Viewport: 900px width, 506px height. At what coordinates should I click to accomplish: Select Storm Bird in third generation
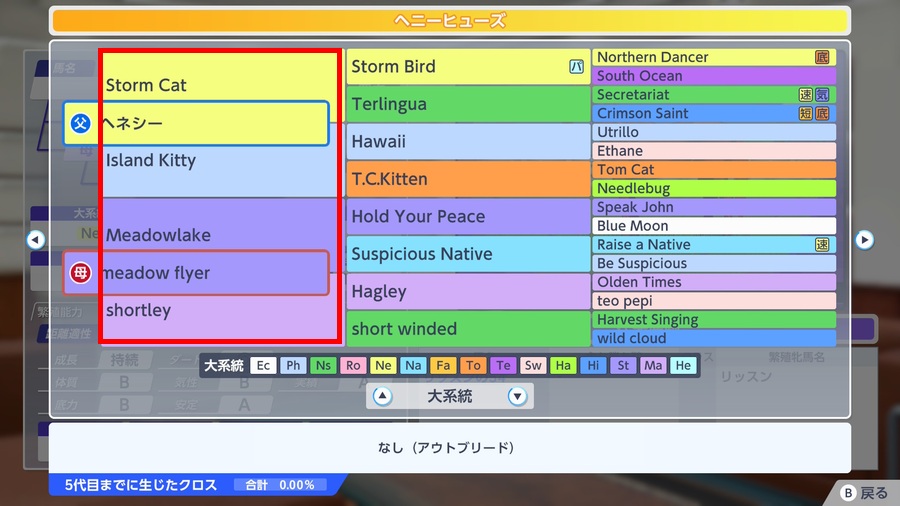tap(468, 67)
